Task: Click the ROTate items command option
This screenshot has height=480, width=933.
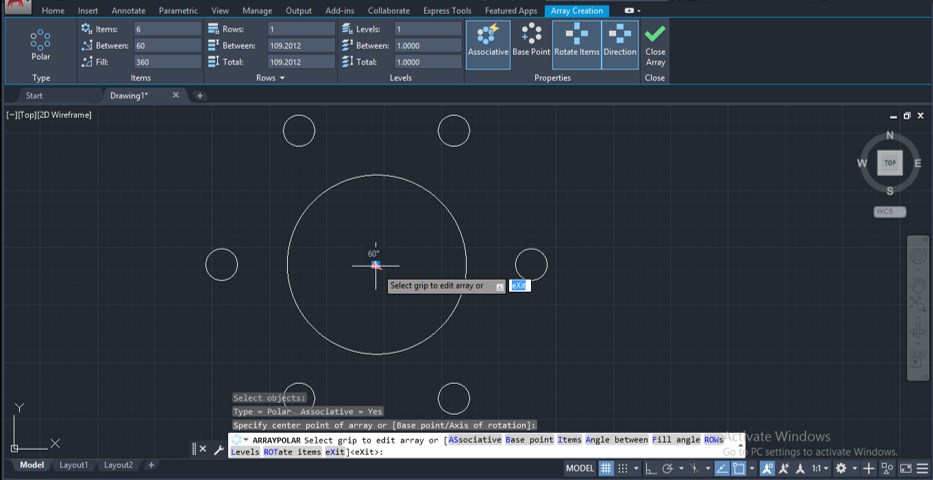Action: 292,452
